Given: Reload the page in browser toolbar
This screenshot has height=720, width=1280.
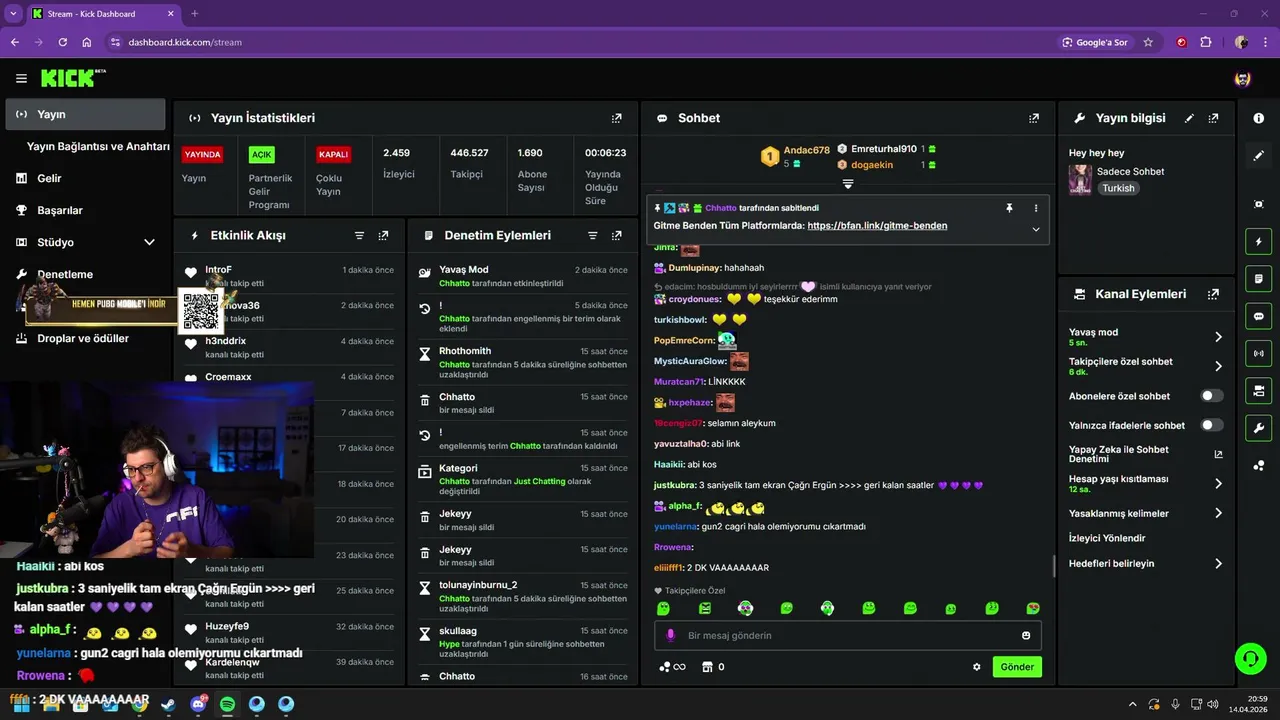Looking at the screenshot, I should 63,42.
